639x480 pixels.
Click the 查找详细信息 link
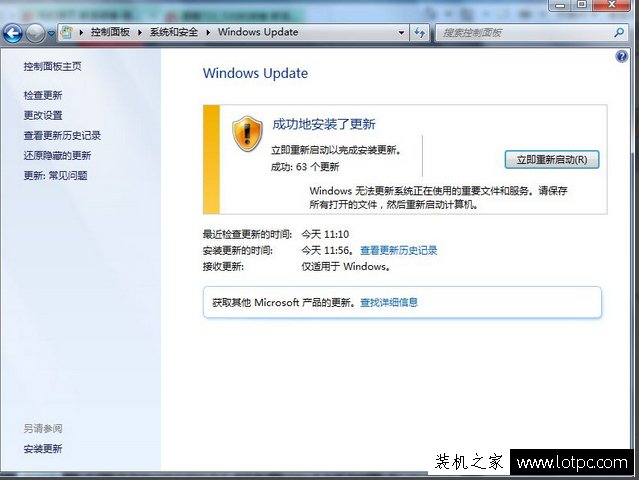click(x=389, y=302)
